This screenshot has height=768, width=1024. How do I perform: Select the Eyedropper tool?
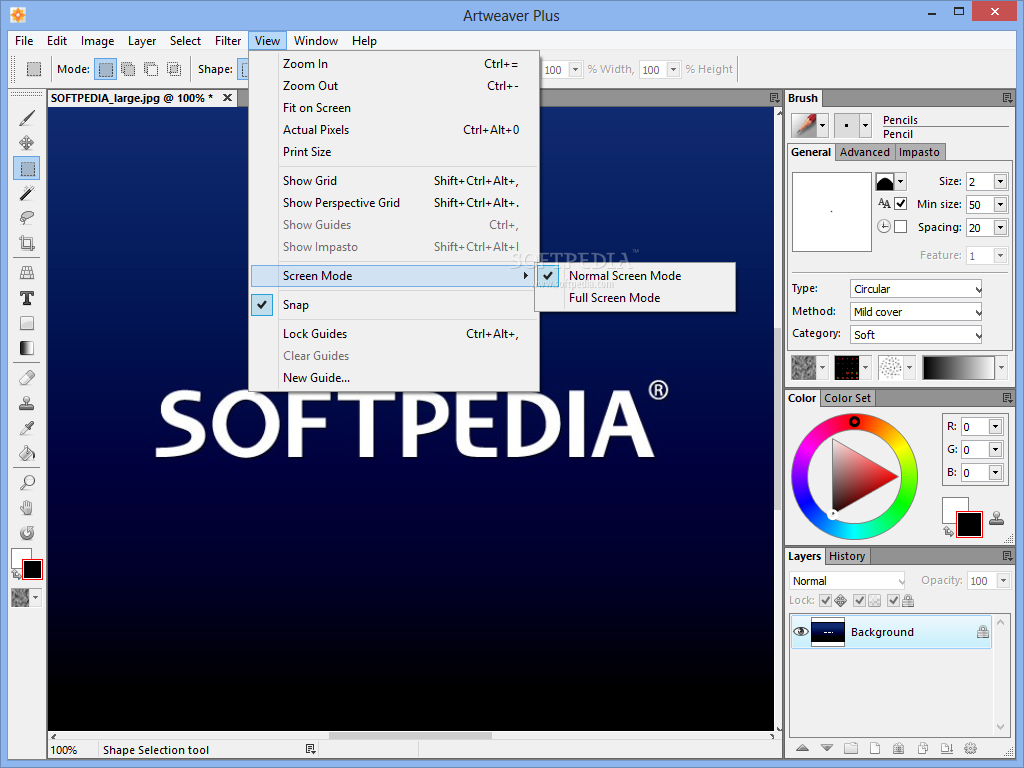click(27, 428)
